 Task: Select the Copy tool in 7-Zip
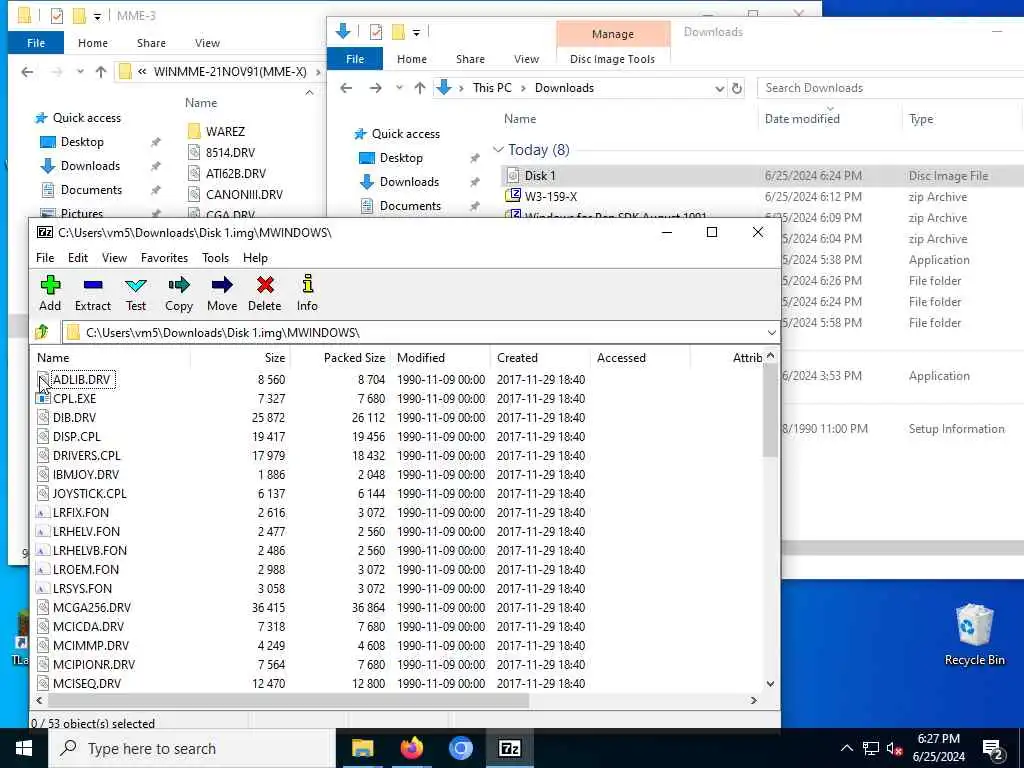click(x=179, y=293)
